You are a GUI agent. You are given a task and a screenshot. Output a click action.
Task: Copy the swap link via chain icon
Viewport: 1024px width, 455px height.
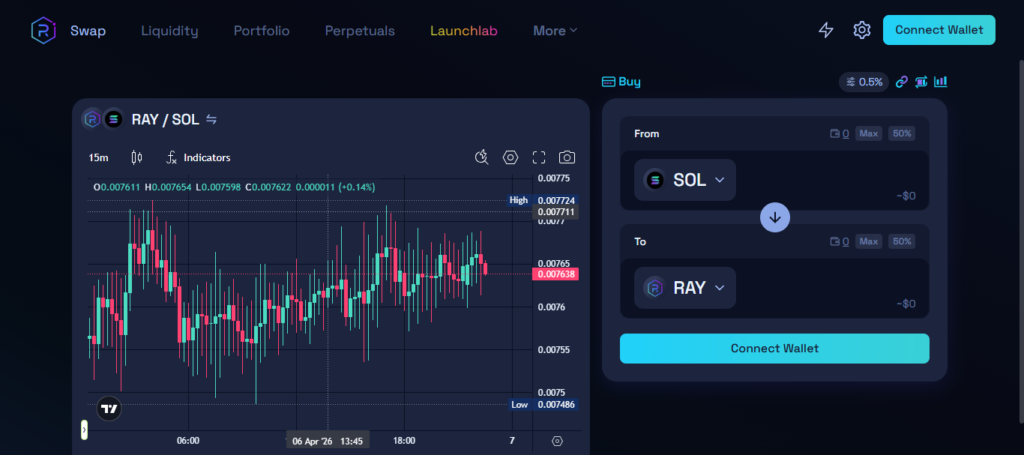coord(901,82)
